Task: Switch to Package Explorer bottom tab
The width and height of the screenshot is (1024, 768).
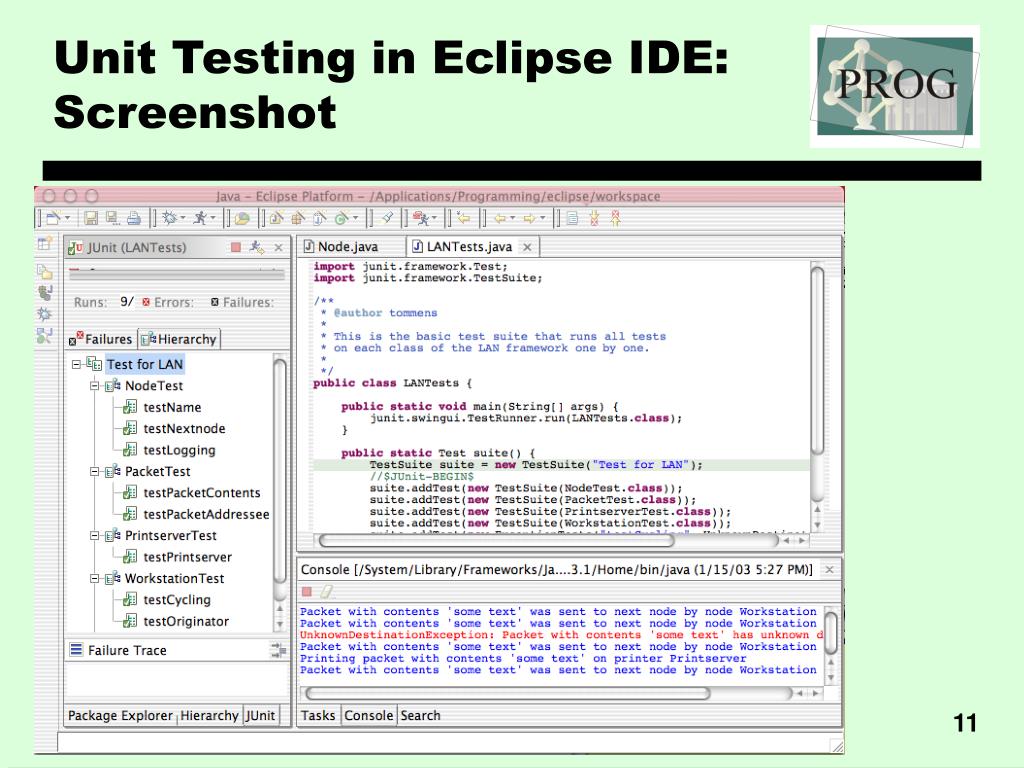Action: [120, 715]
